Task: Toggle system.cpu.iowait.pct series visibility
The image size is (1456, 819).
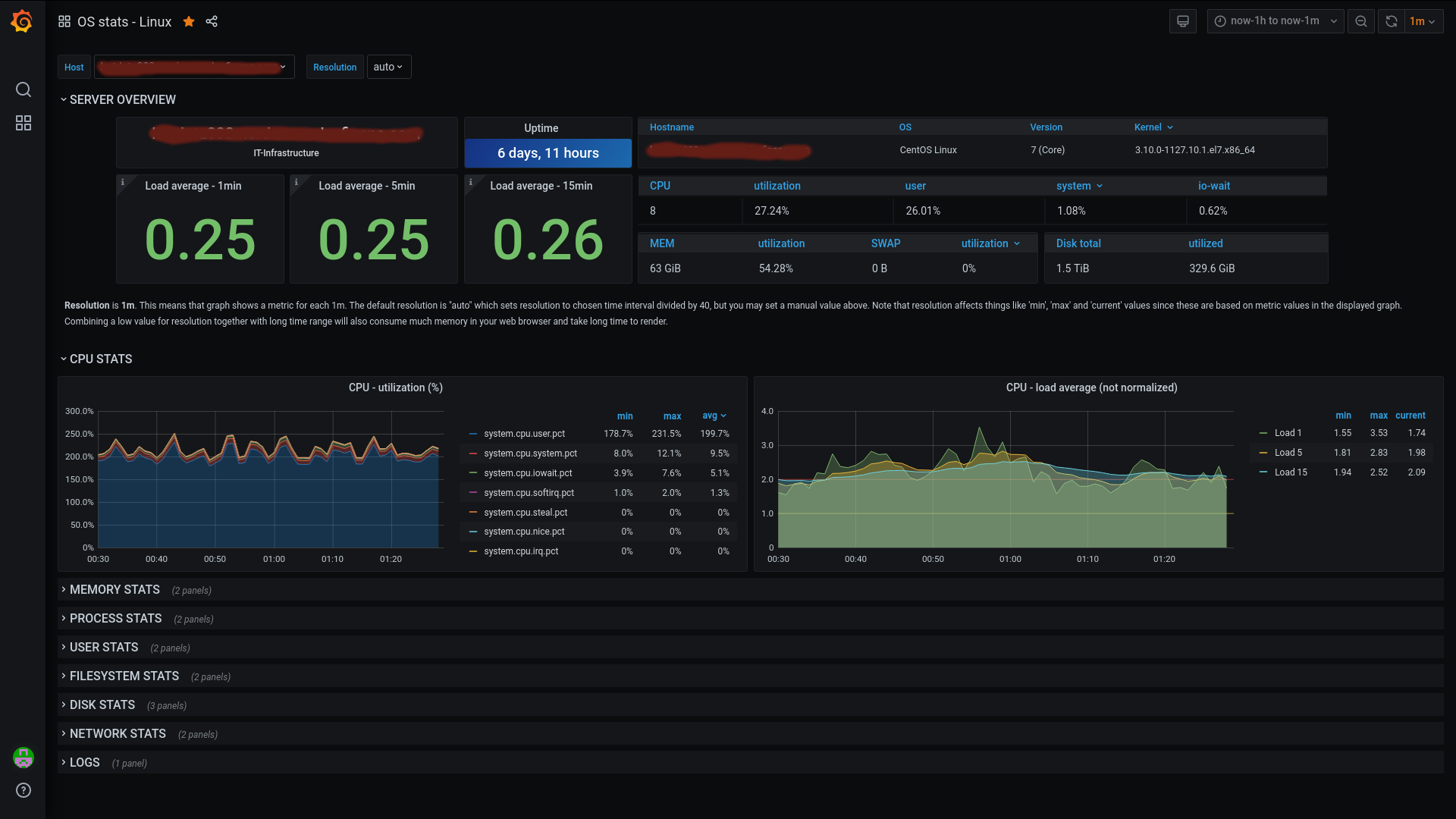Action: 528,473
